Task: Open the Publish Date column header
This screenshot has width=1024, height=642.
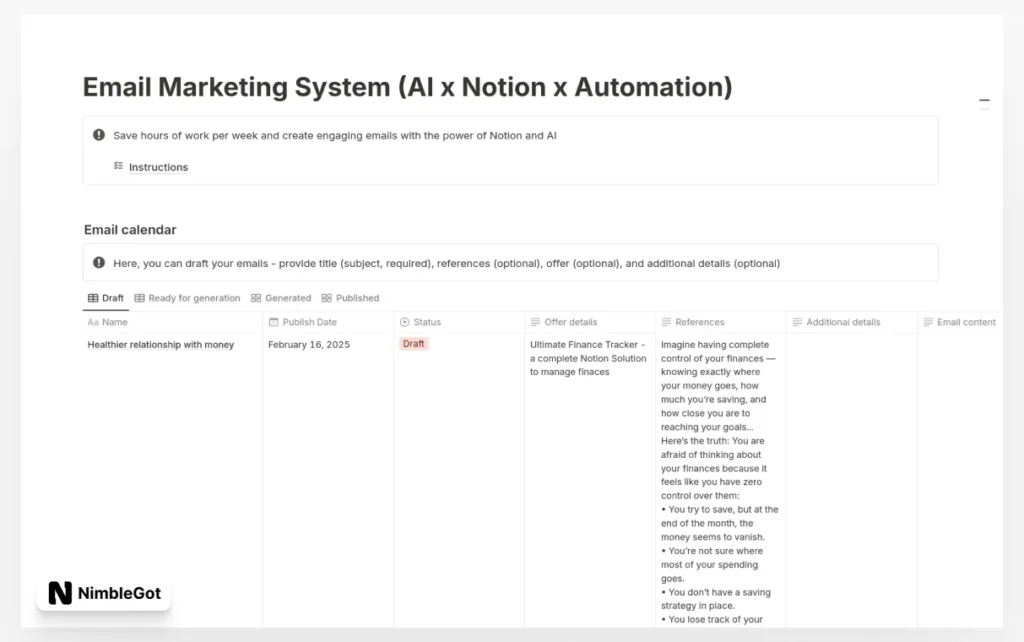Action: click(328, 322)
